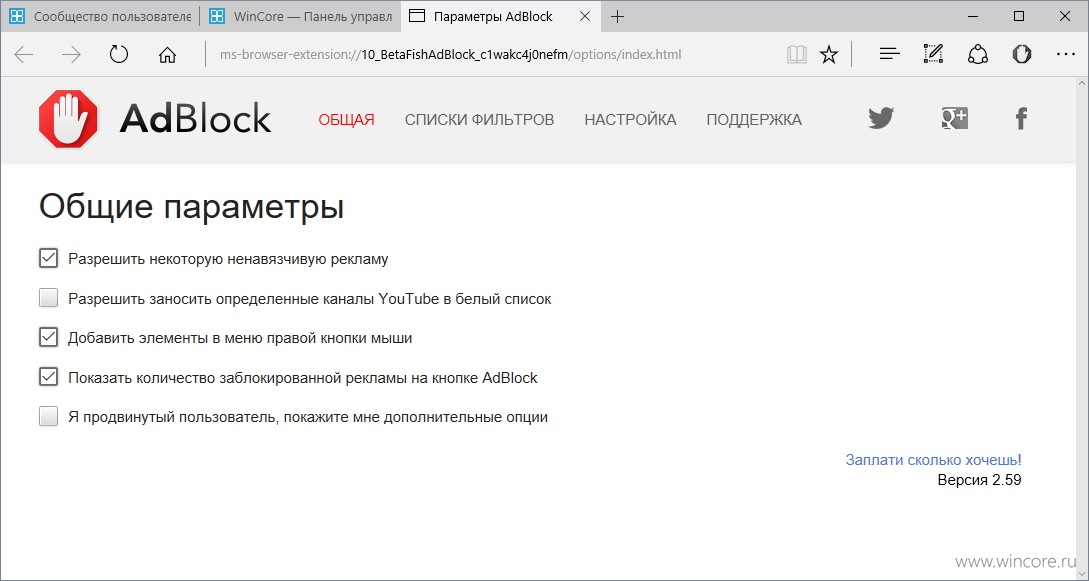Image resolution: width=1089 pixels, height=581 pixels.
Task: Maximize the Edge browser window
Action: [x=1019, y=17]
